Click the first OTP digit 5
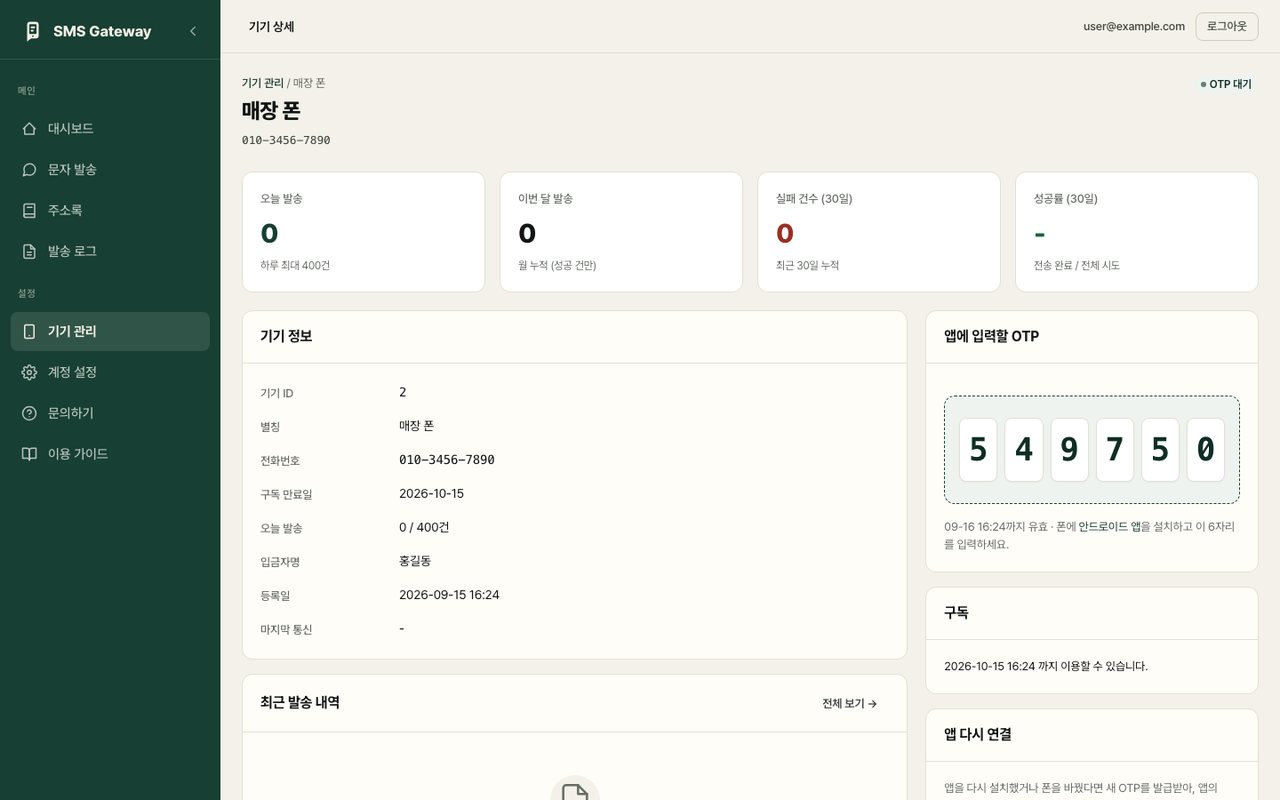Screen dimensions: 1280x800 coord(978,450)
